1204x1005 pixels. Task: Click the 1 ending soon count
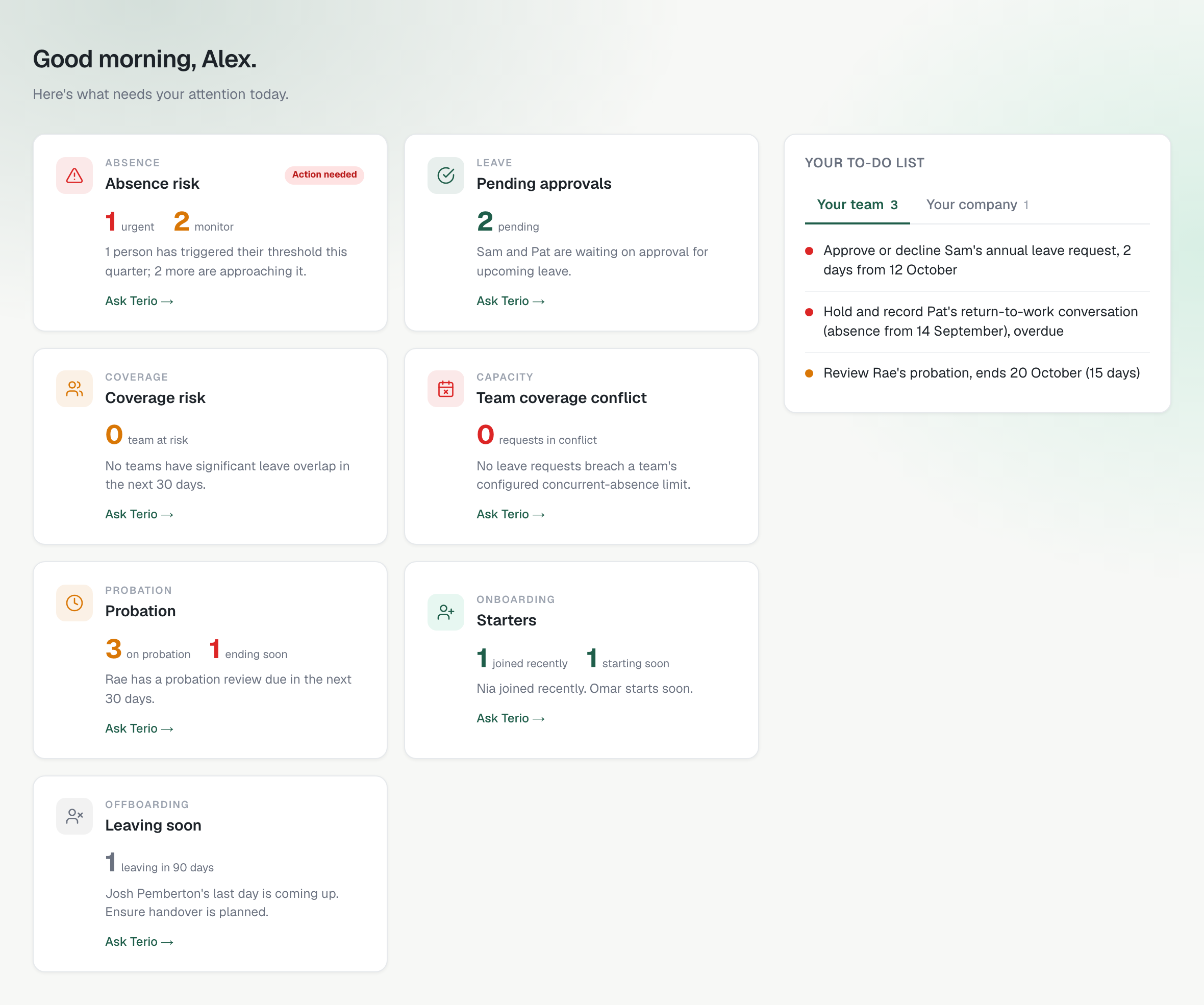248,649
